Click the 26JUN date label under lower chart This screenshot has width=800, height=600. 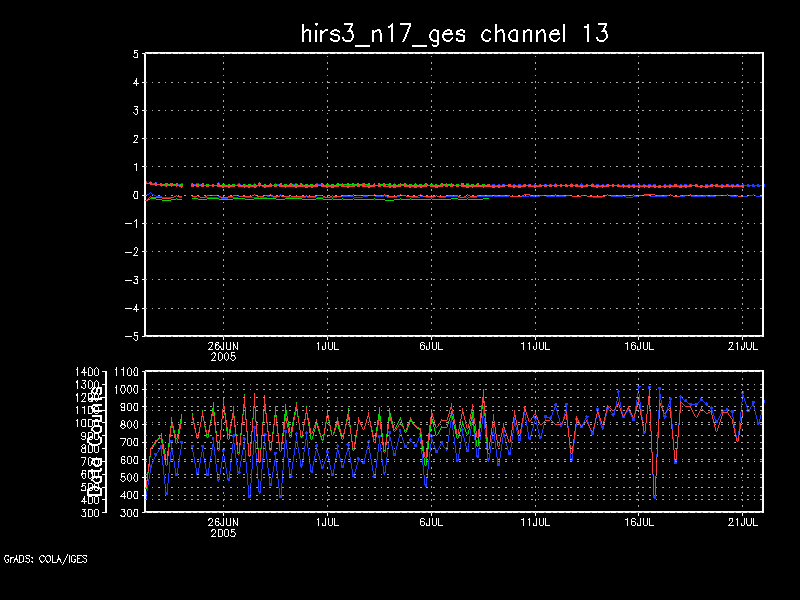coord(222,521)
